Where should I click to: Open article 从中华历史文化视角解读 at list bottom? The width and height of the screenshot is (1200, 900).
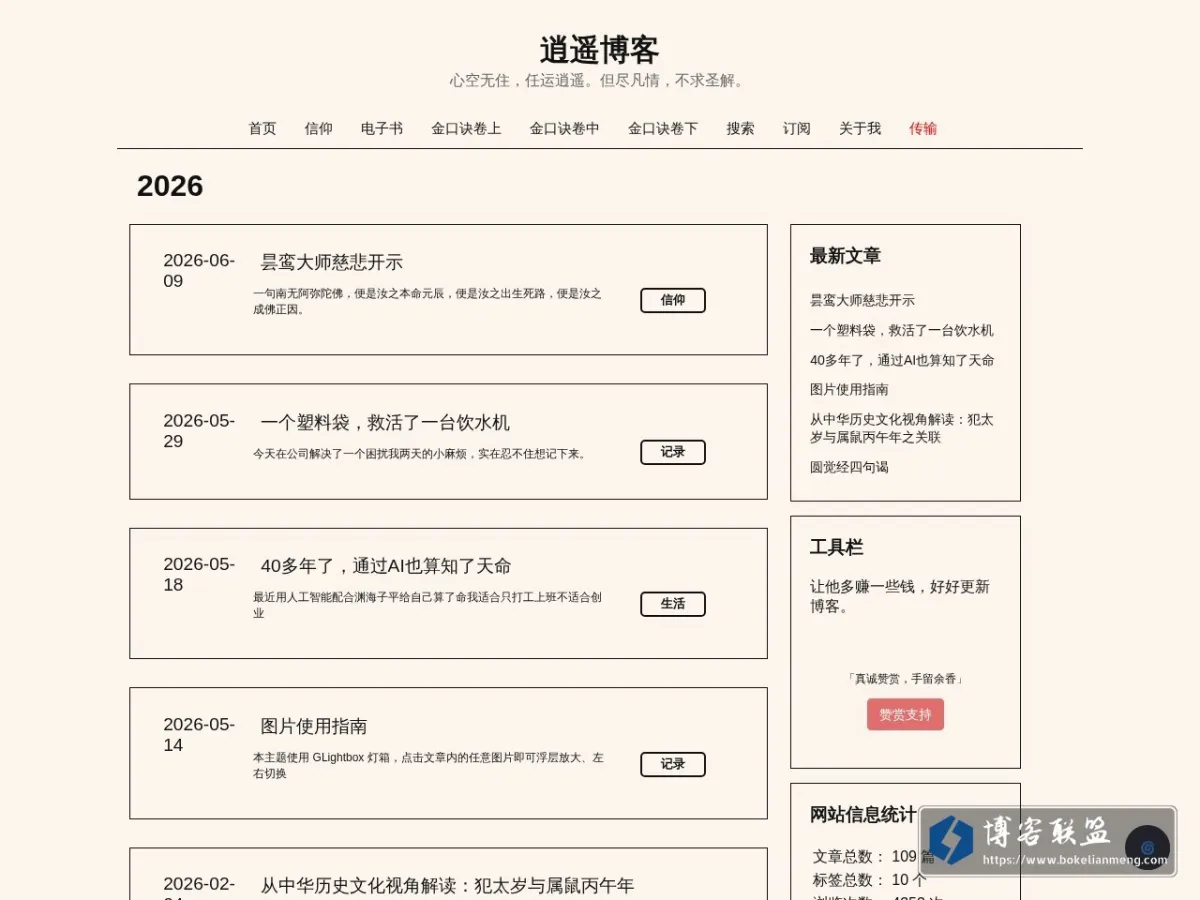click(x=447, y=885)
